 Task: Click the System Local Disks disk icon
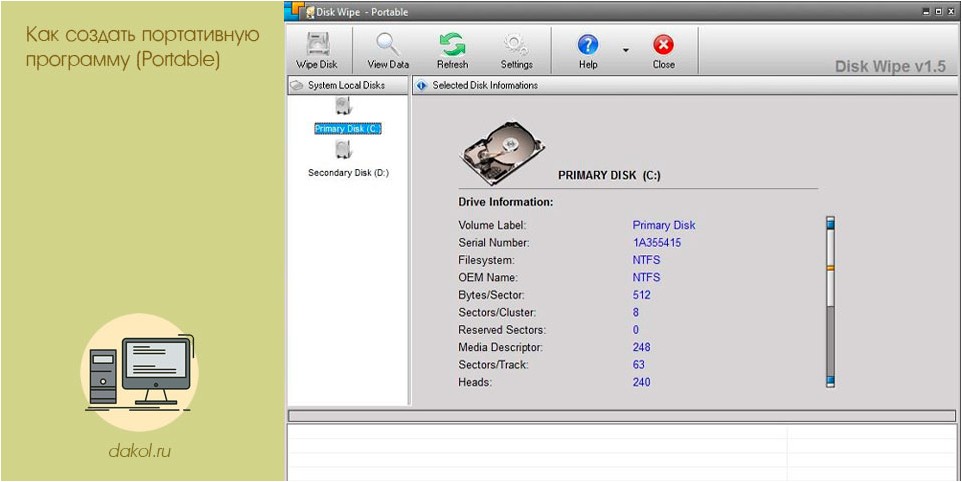296,85
